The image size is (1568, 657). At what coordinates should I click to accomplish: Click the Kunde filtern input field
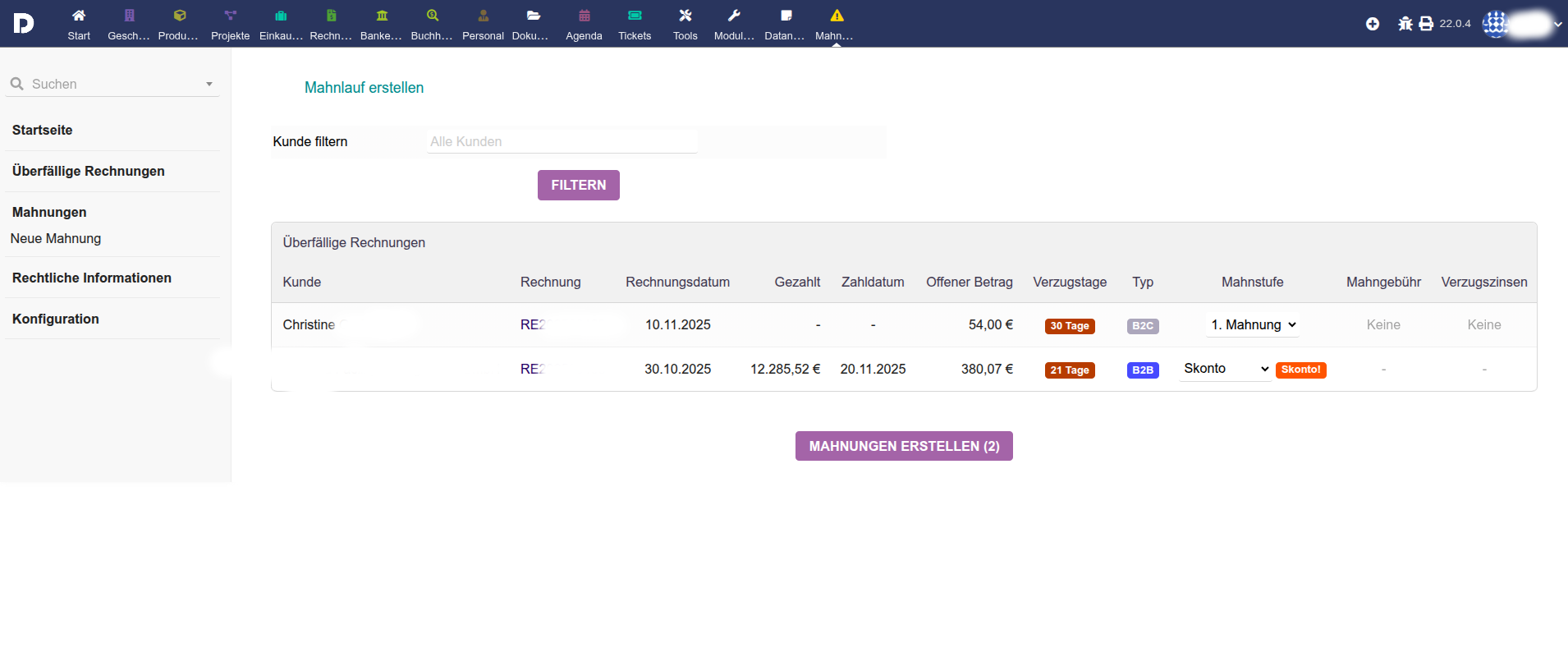[562, 141]
